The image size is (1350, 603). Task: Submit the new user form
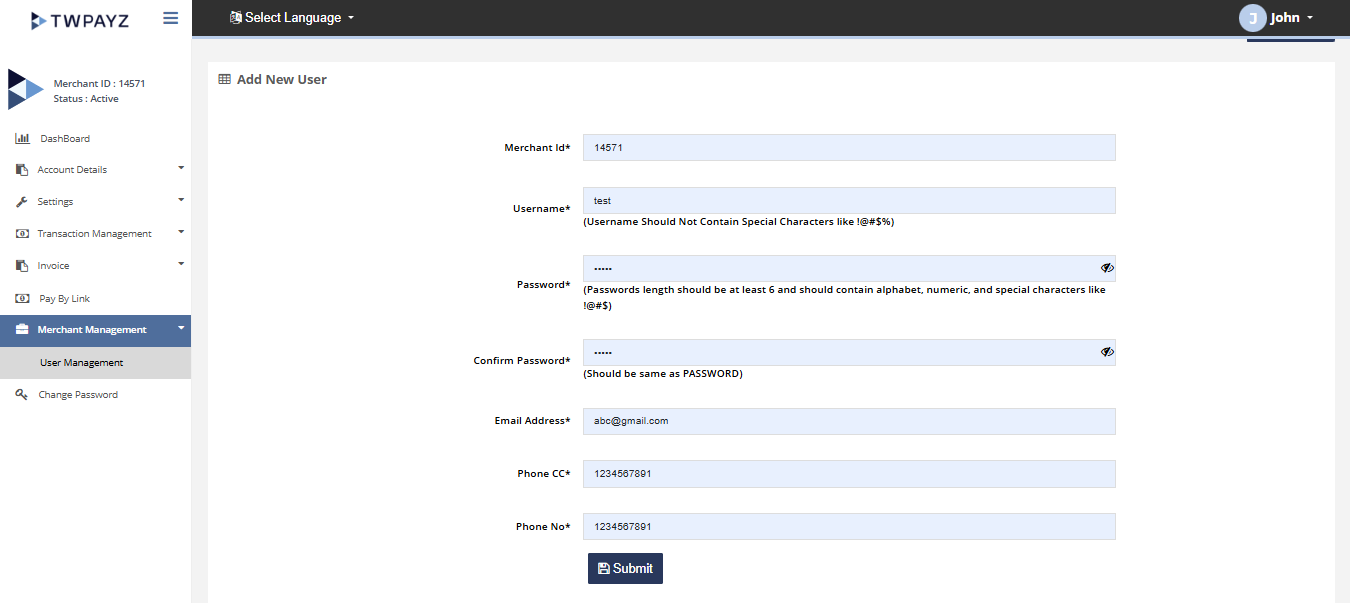[625, 568]
